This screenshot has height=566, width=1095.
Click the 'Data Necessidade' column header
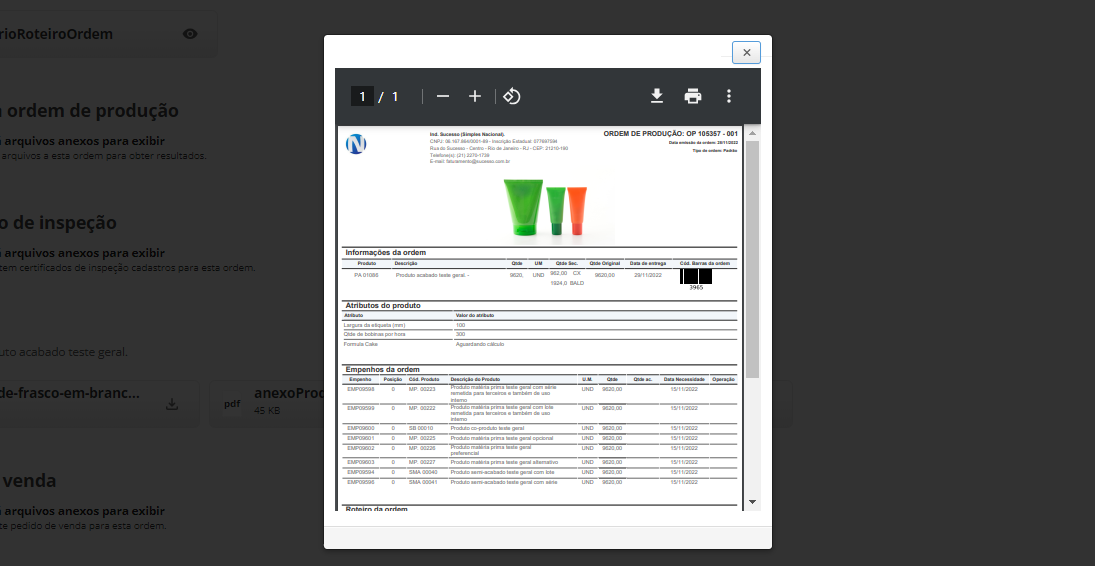[x=684, y=379]
